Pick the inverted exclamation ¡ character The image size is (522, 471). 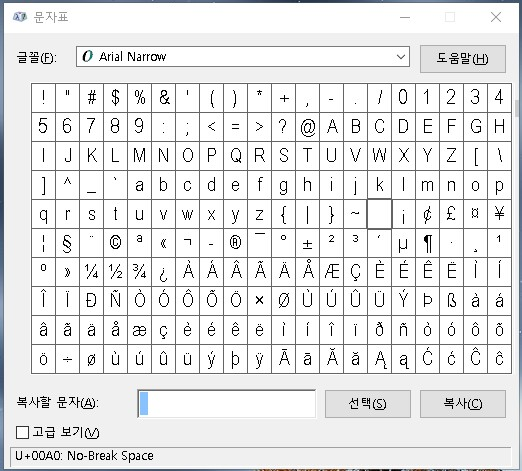(403, 214)
